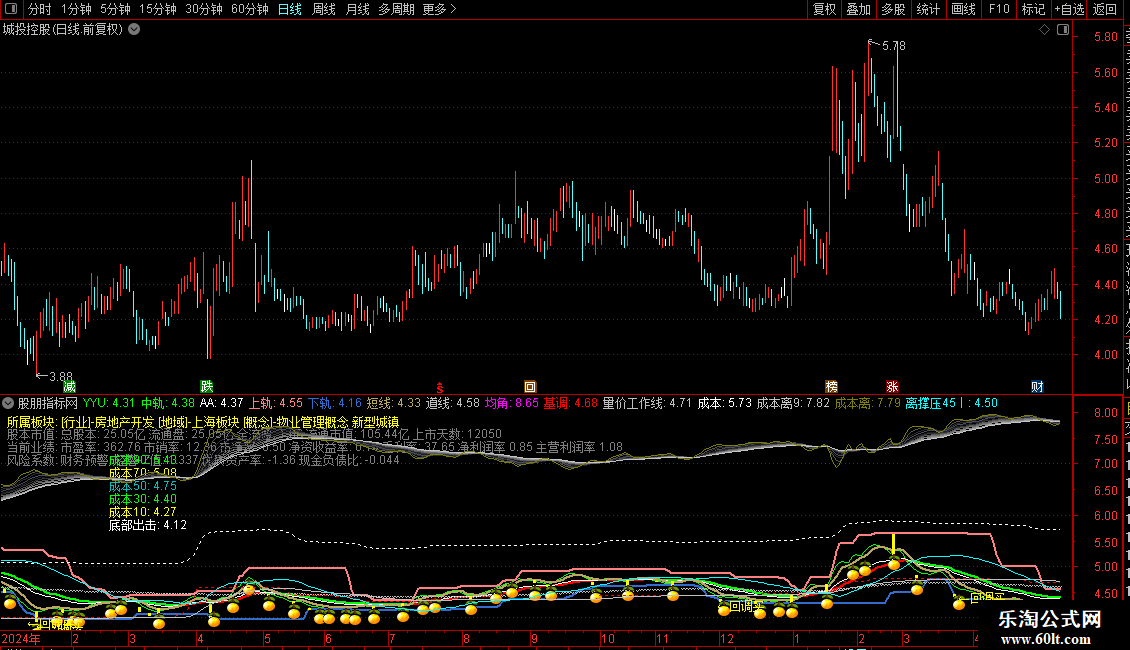Image resolution: width=1130 pixels, height=650 pixels.
Task: Click the 2024年 date axis label
Action: (x=21, y=638)
